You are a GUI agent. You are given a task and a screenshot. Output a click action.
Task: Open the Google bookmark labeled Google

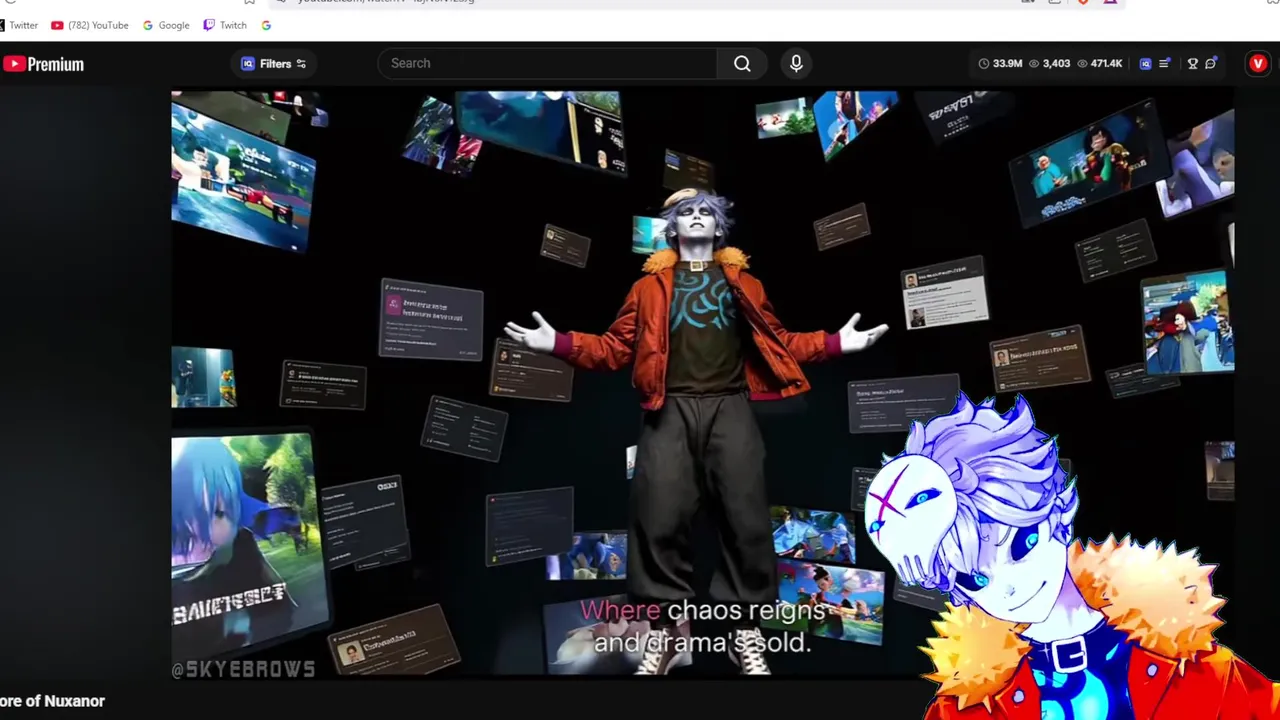click(166, 25)
